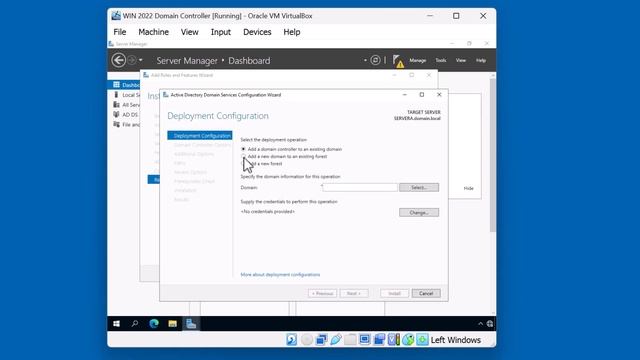Click VirtualBox shared folders status icon

pos(350,340)
